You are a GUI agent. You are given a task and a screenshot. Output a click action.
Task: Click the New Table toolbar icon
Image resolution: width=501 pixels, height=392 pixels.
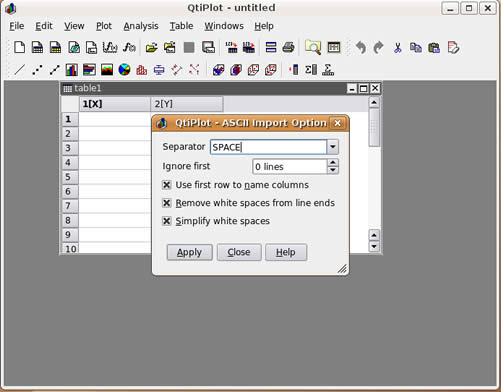pyautogui.click(x=37, y=47)
